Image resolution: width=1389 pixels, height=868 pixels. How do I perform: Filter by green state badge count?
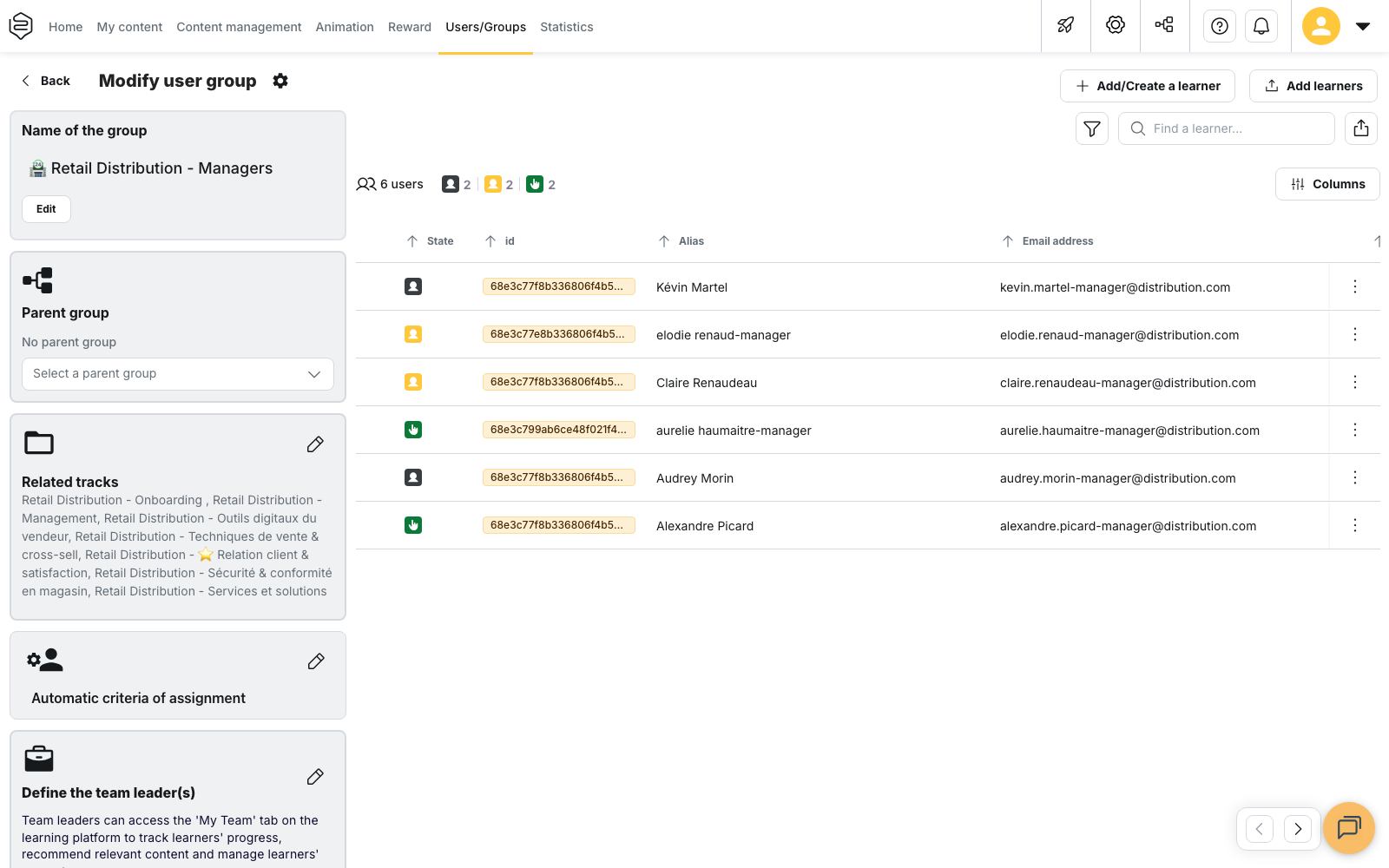(541, 184)
